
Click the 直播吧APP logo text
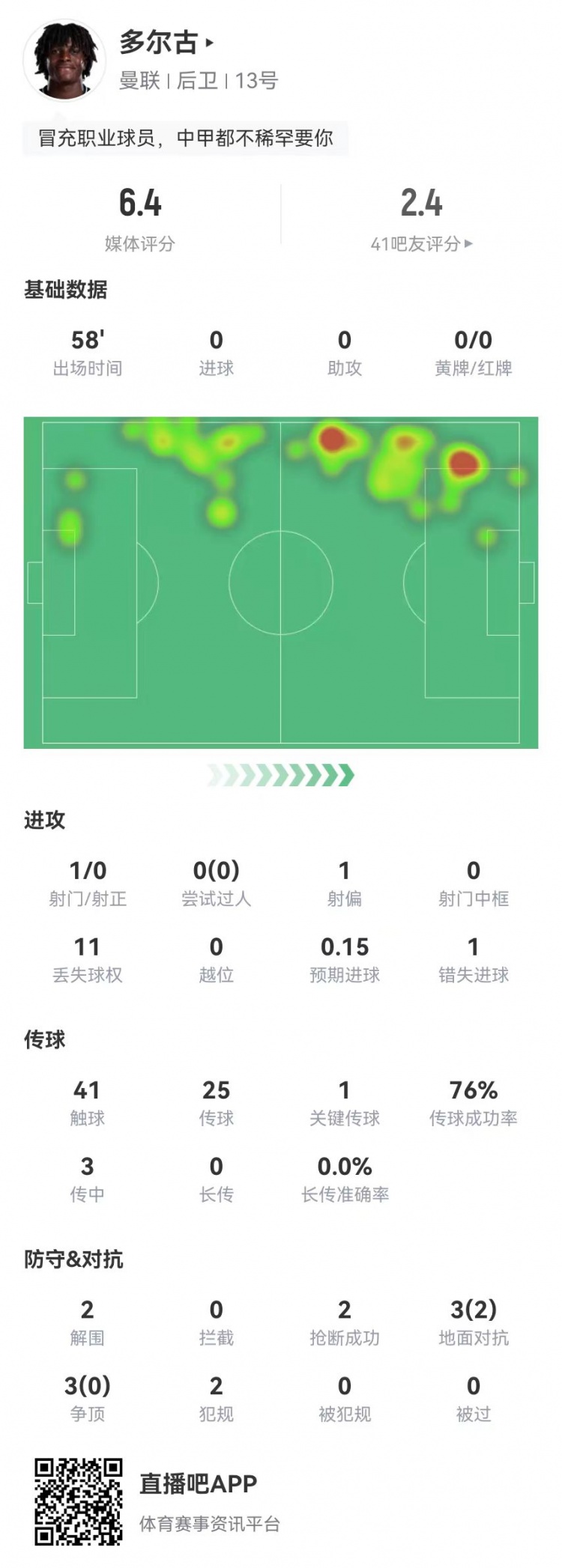point(199,1483)
